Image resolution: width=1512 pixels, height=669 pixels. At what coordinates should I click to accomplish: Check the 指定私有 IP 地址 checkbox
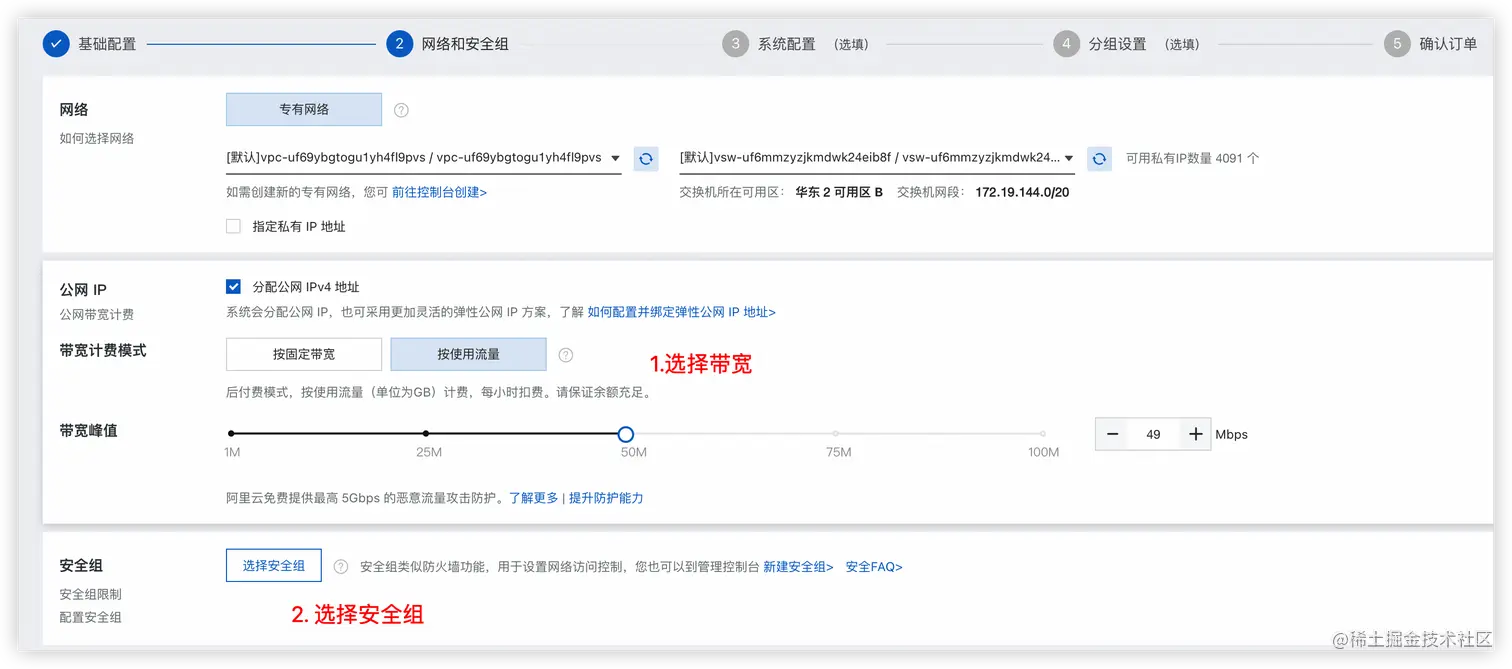[232, 225]
